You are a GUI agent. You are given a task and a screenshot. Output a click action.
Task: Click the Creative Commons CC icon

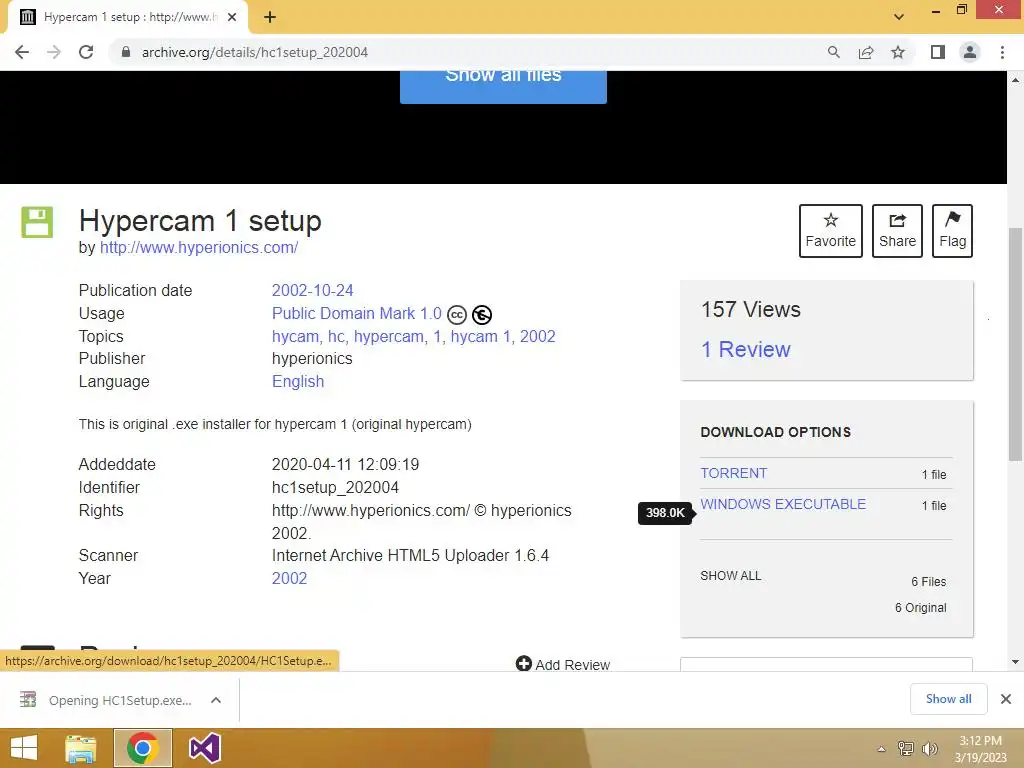coord(456,315)
